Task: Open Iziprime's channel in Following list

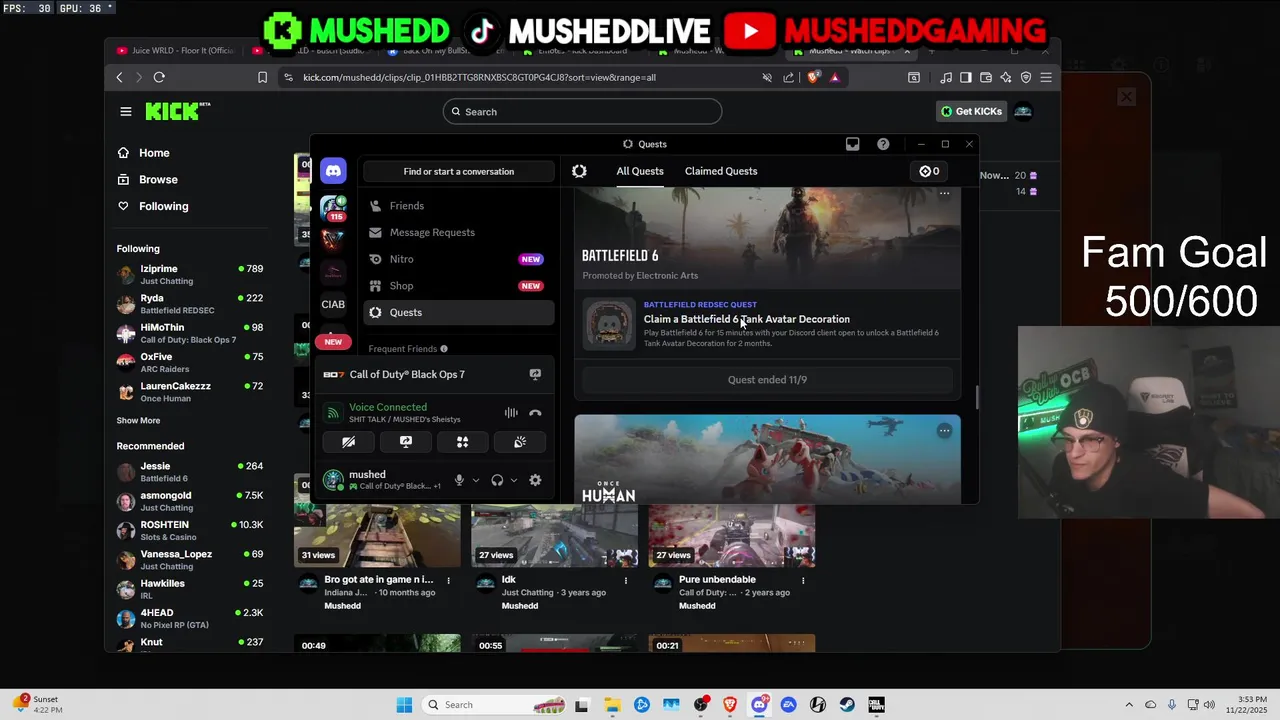Action: pyautogui.click(x=190, y=275)
